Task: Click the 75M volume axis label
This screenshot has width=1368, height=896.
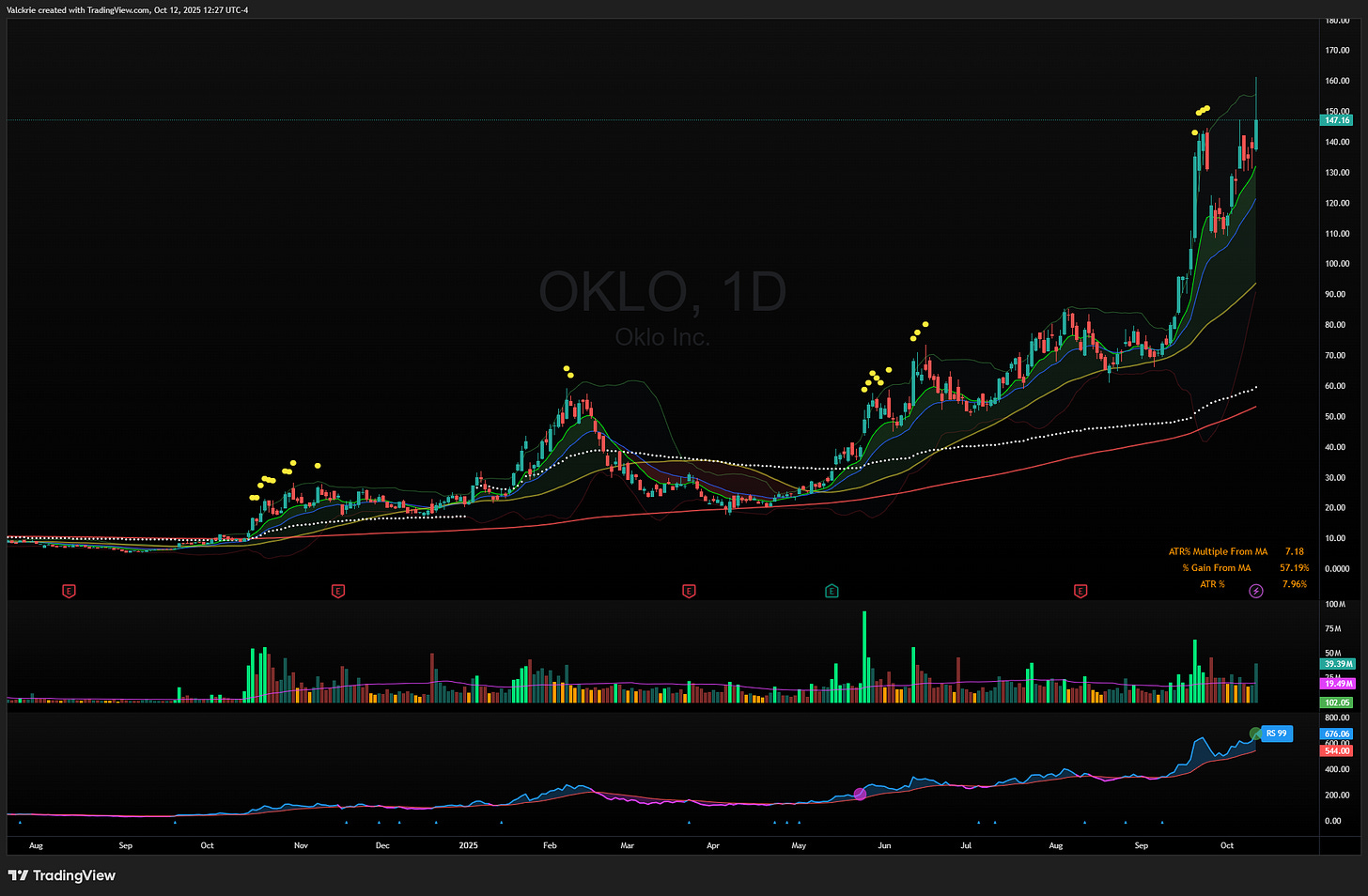Action: (1335, 628)
